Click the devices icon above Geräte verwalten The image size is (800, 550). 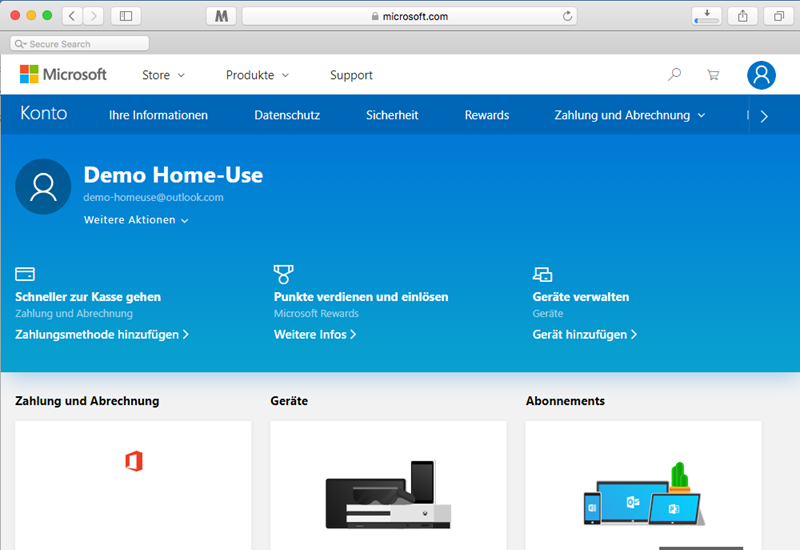(x=542, y=274)
